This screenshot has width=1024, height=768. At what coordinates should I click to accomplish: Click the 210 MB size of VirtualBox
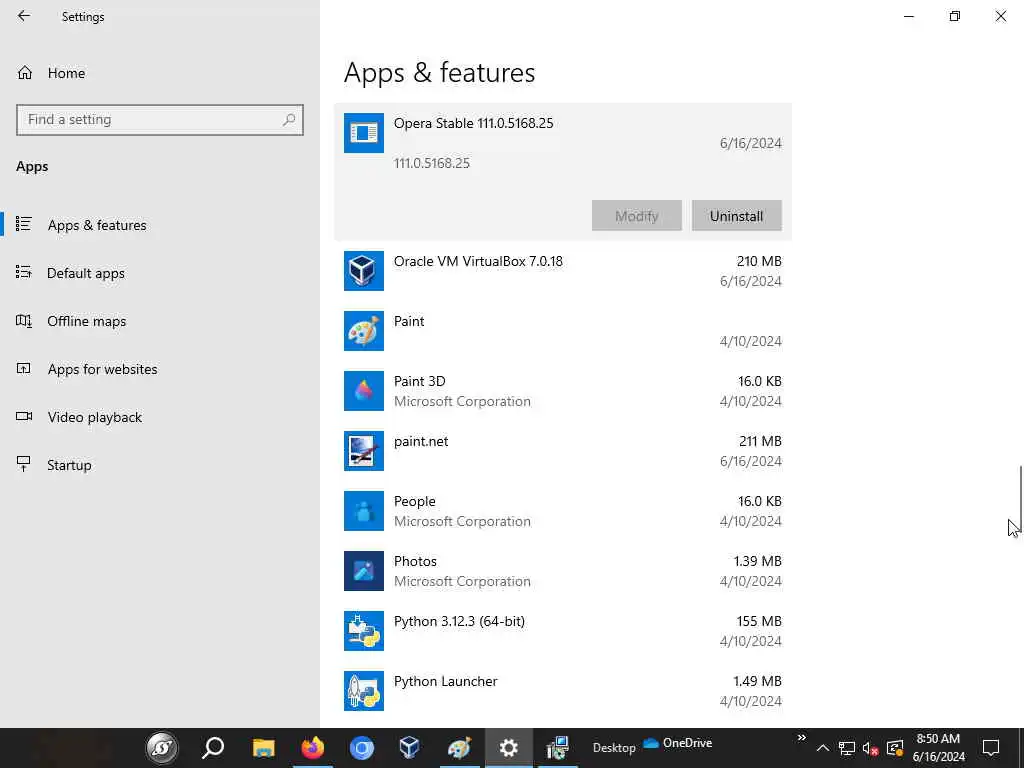pos(759,261)
